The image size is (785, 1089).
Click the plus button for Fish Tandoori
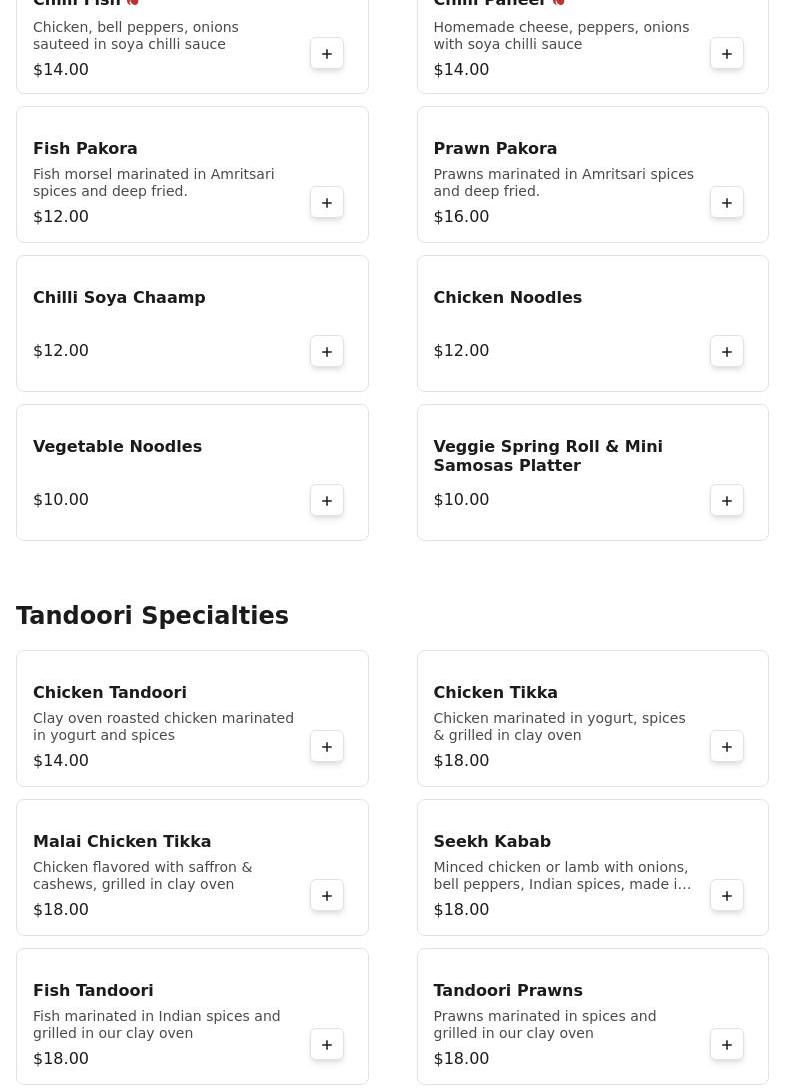[x=327, y=1045]
